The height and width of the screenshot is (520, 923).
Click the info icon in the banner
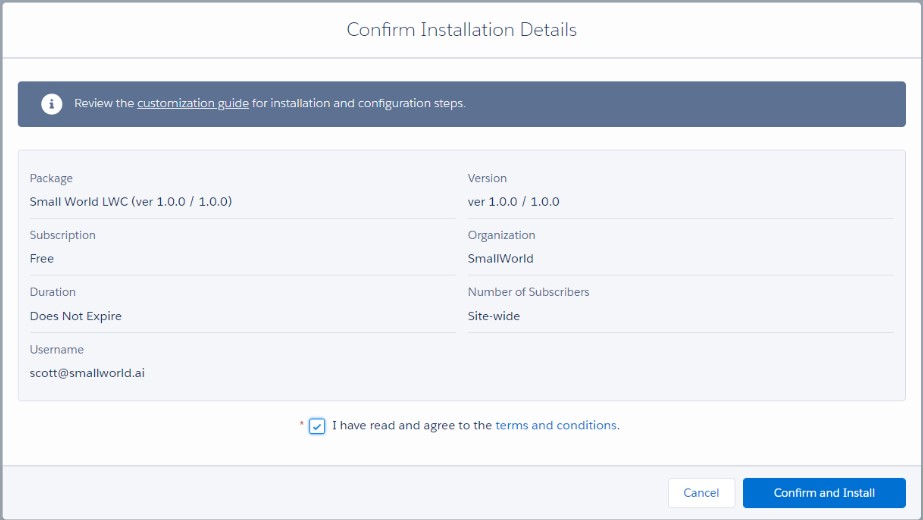(x=51, y=104)
